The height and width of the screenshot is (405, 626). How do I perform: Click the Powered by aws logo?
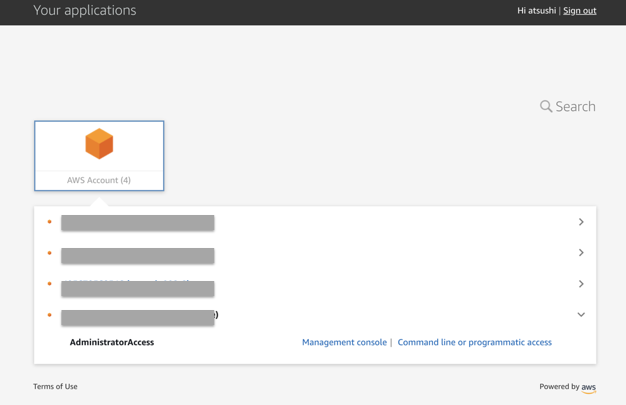[x=588, y=387]
